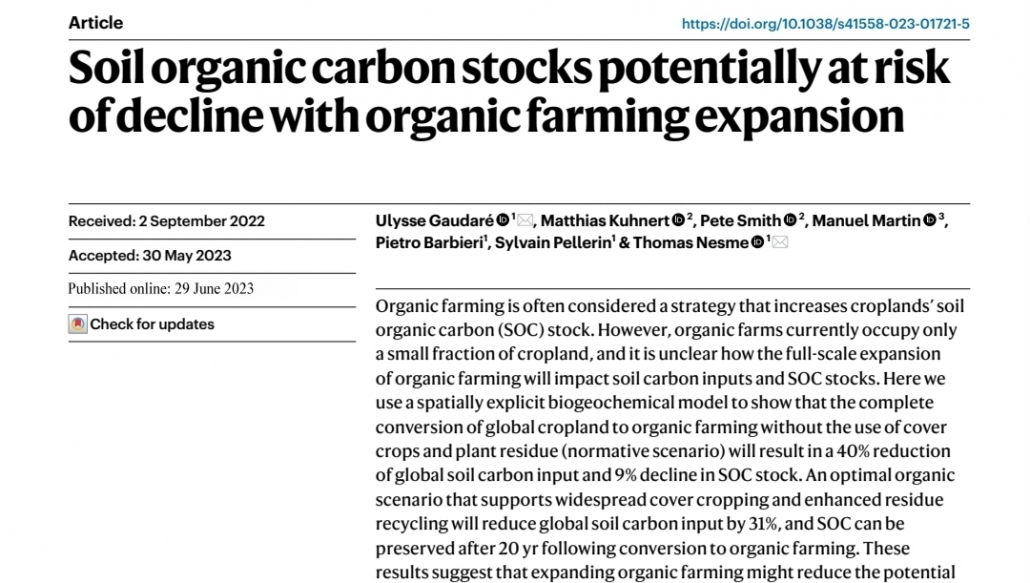Click the Published online date line
The height and width of the screenshot is (583, 1030).
click(161, 289)
